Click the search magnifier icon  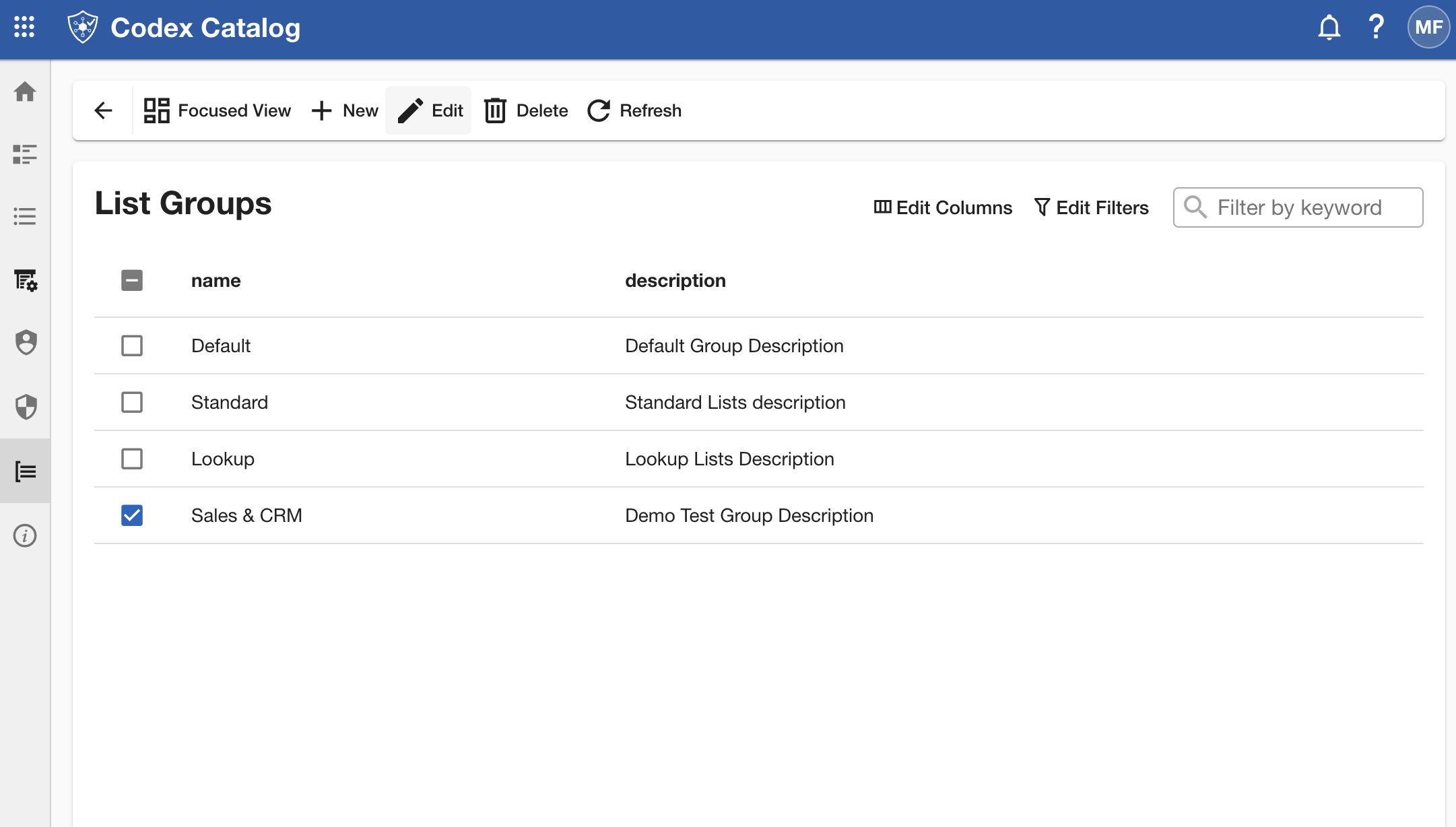click(x=1195, y=207)
